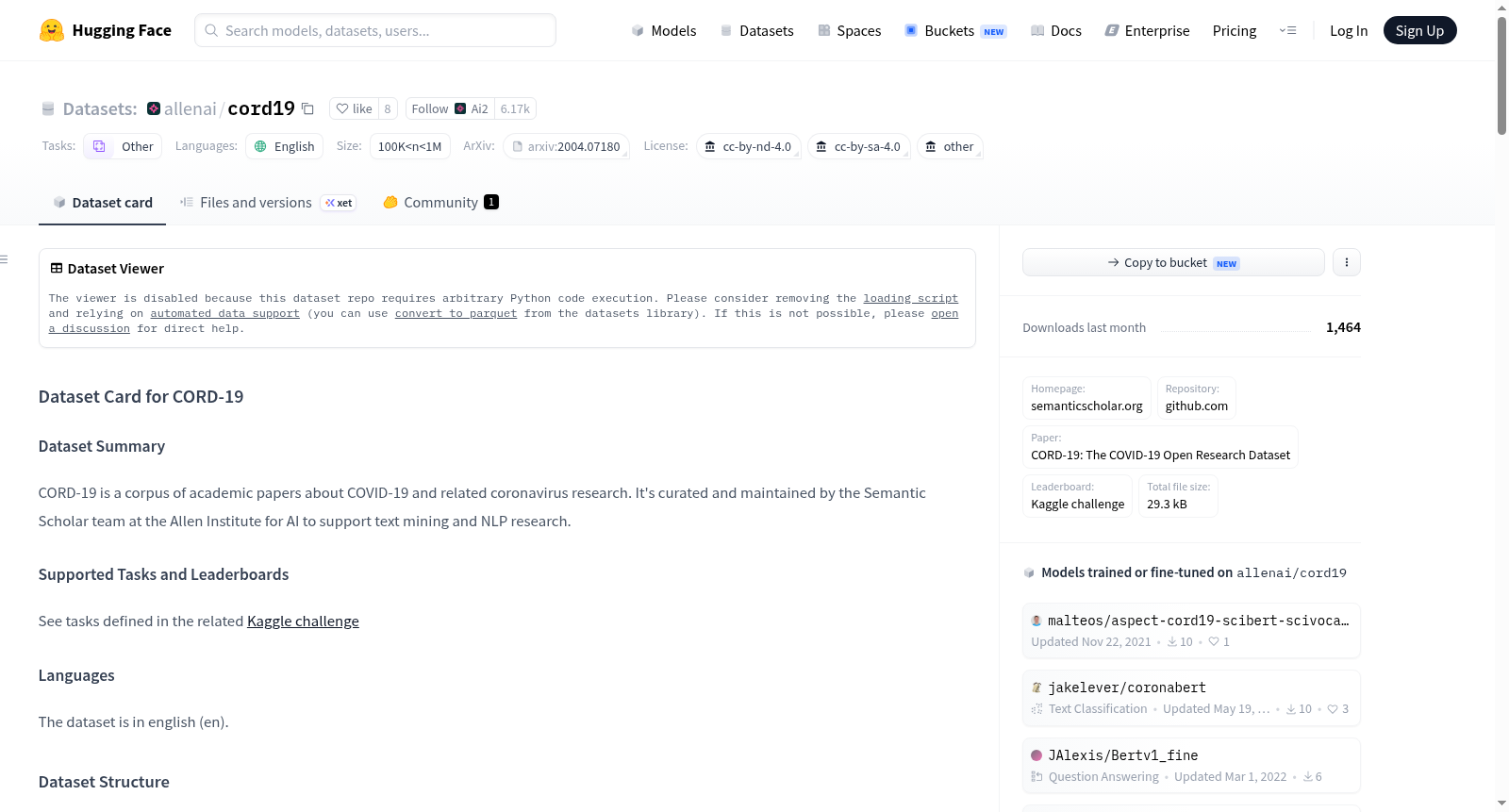Open the Docs navigation item
Image resolution: width=1509 pixels, height=812 pixels.
pos(1056,30)
